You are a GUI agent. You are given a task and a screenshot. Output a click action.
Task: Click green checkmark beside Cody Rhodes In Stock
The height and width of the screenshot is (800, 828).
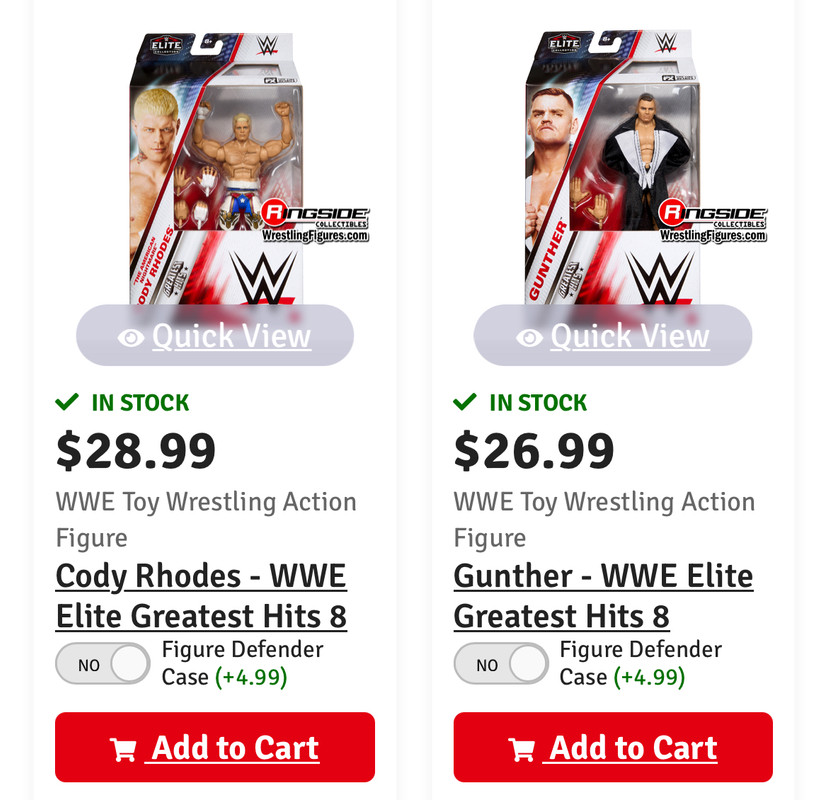point(67,402)
